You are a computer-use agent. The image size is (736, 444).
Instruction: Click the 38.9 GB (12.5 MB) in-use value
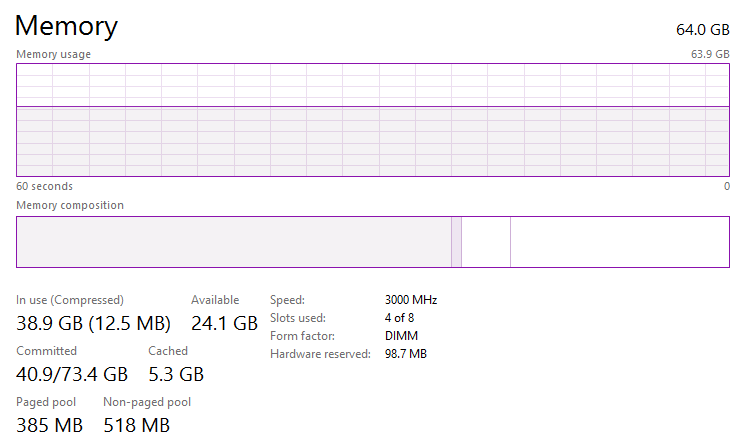point(94,323)
